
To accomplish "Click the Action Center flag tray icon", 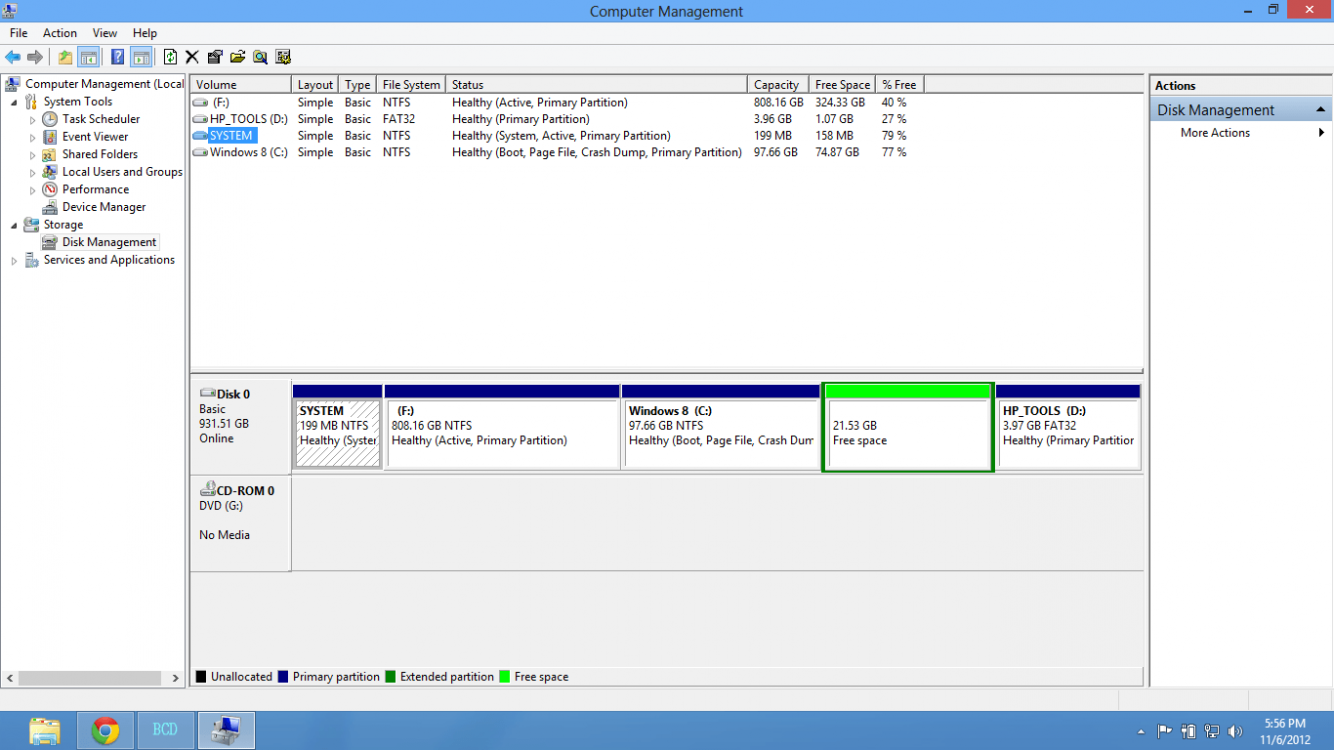I will (1165, 731).
